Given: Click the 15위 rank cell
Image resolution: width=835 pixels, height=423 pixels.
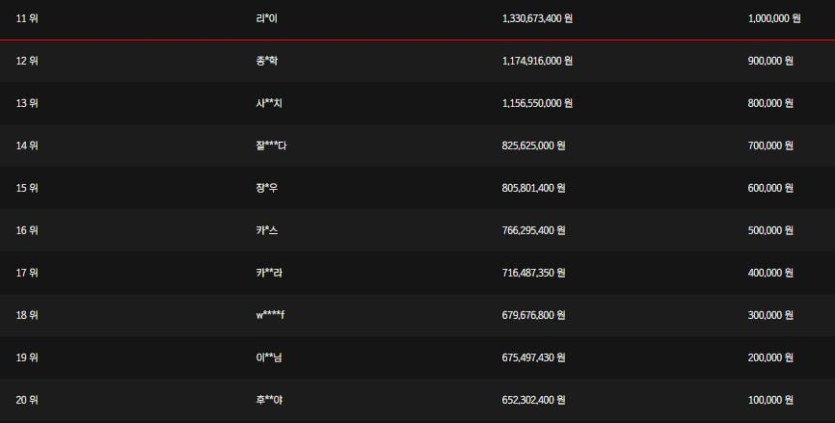Looking at the screenshot, I should [27, 188].
